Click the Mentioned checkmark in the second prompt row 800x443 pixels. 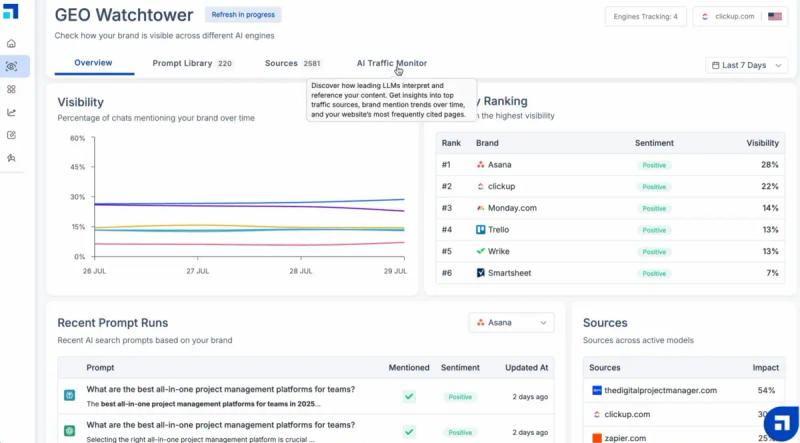point(409,432)
